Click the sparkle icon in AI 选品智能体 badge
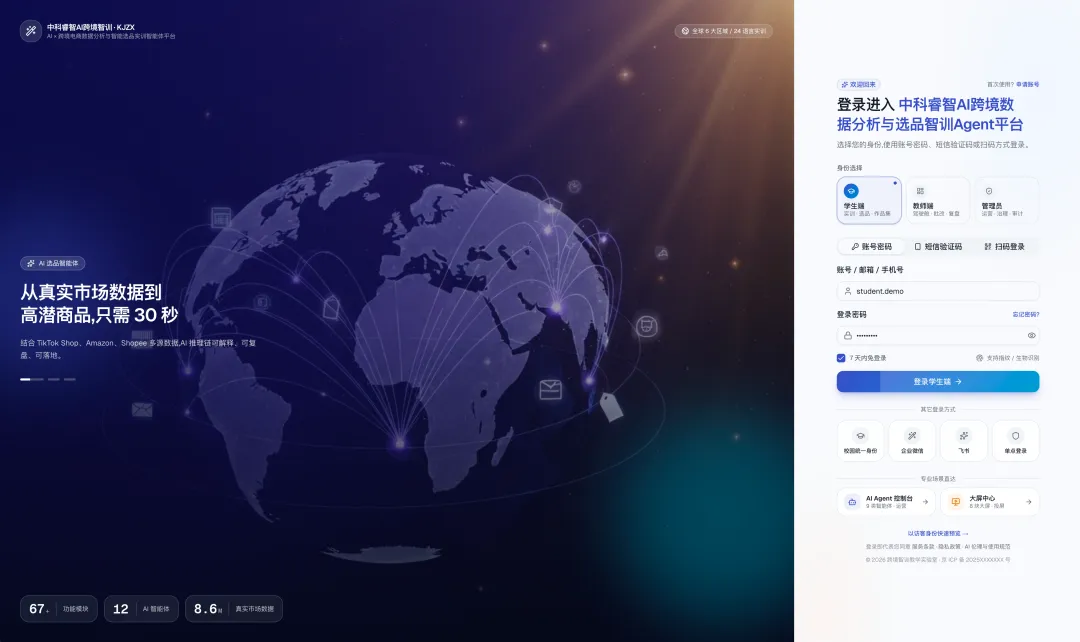1080x642 pixels. pos(30,263)
